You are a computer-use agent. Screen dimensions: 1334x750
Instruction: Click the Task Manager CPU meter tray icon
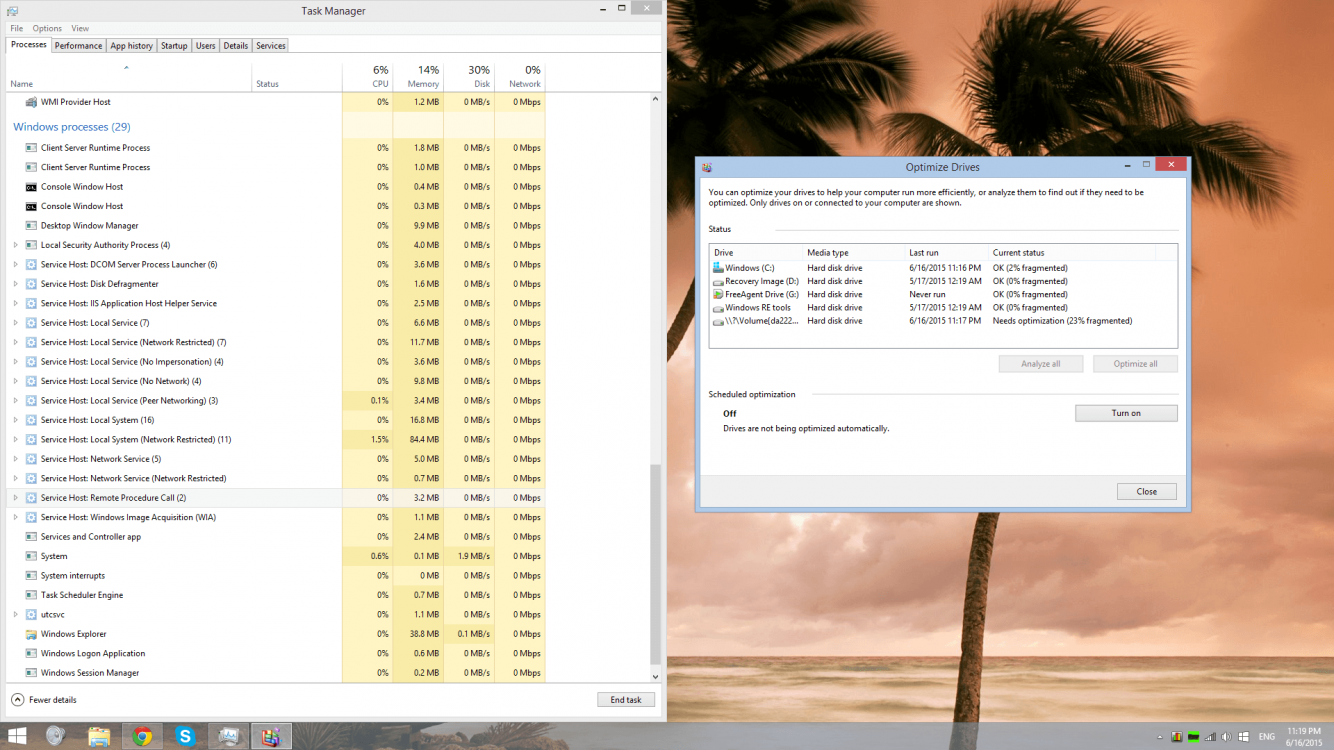pyautogui.click(x=1177, y=737)
